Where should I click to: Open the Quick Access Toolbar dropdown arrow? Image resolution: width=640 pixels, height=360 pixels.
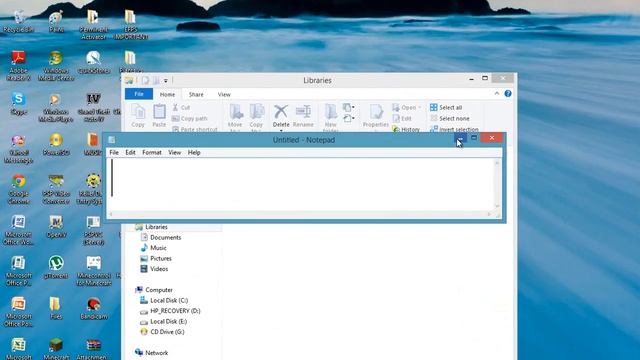click(x=166, y=81)
